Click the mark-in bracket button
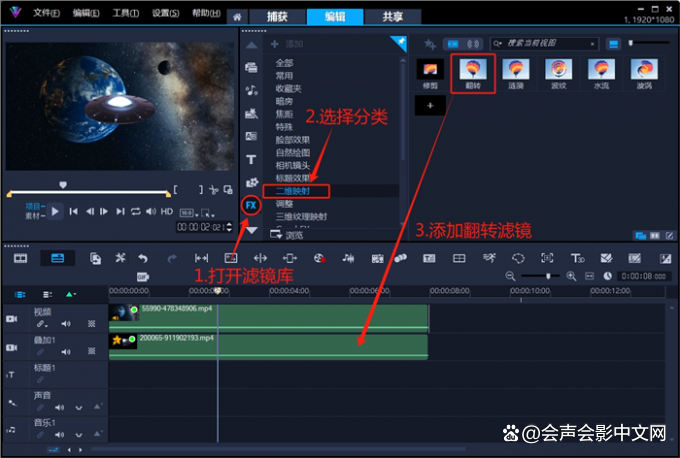680x458 pixels. tap(175, 190)
